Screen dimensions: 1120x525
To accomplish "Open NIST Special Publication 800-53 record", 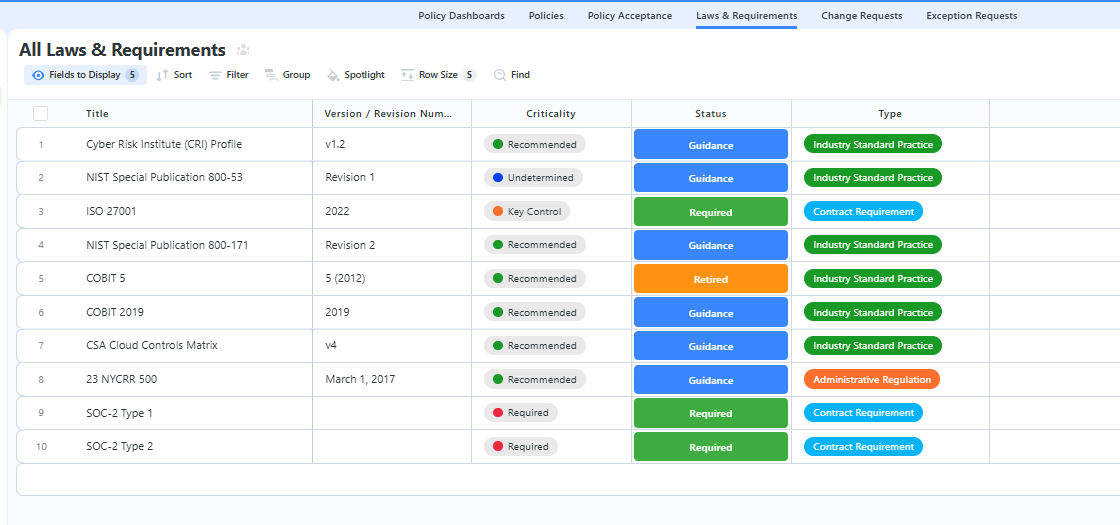I will [x=164, y=177].
